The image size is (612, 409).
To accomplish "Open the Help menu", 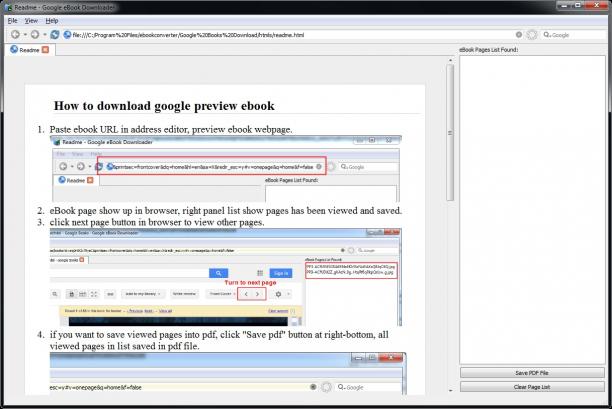I will click(x=52, y=21).
